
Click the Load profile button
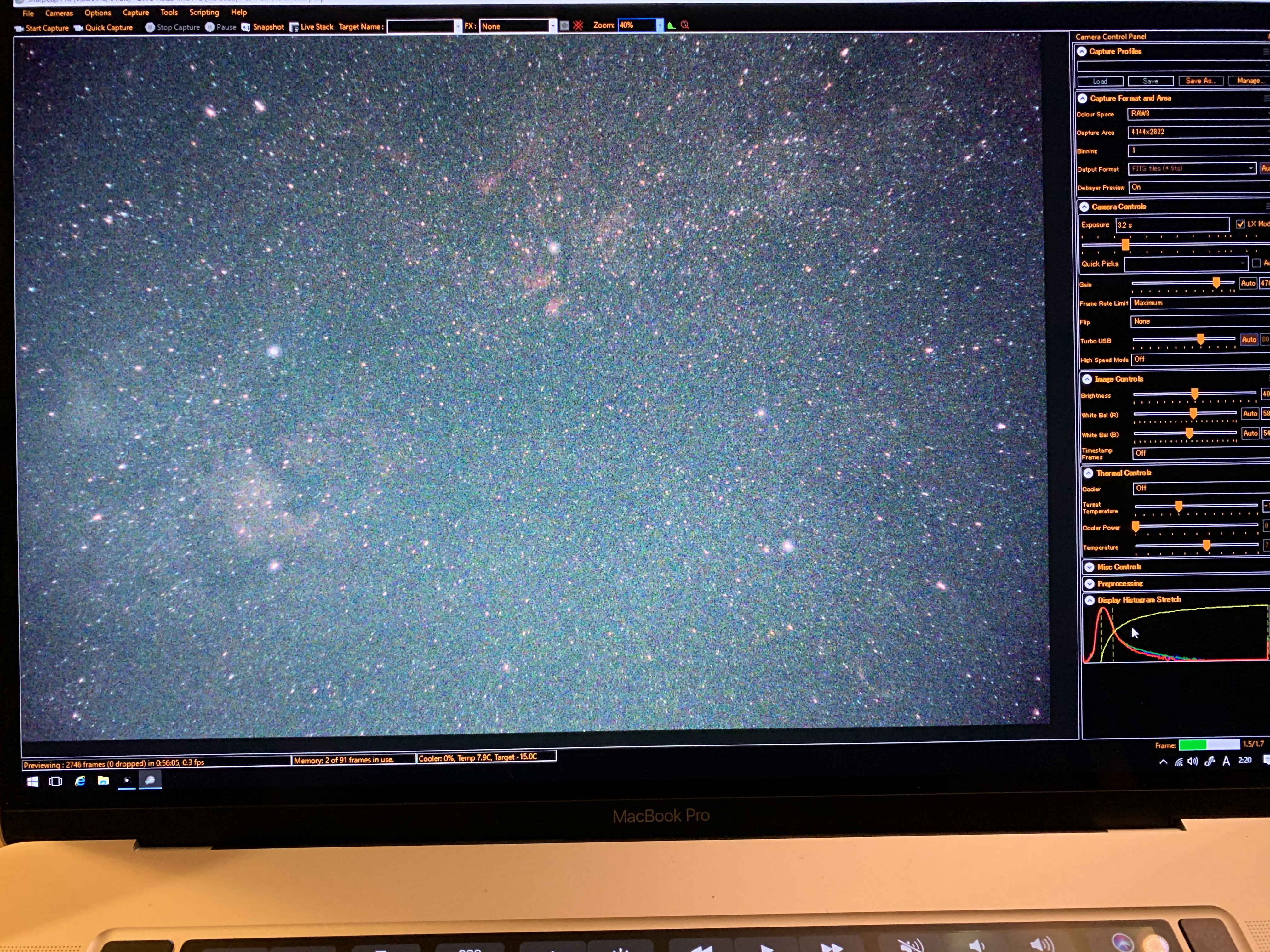tap(1100, 82)
